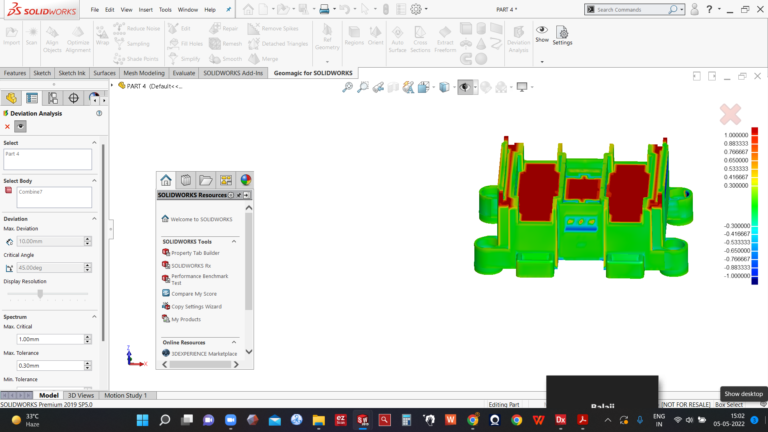
Task: Open the Ref Geometry dropdown
Action: 327,62
